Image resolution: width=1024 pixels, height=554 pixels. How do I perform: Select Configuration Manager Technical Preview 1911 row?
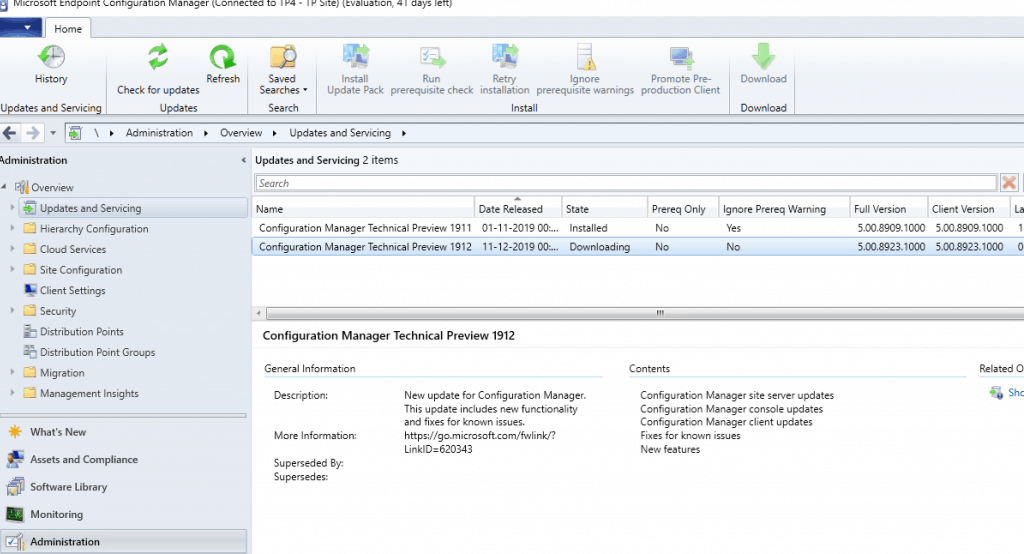tap(637, 228)
